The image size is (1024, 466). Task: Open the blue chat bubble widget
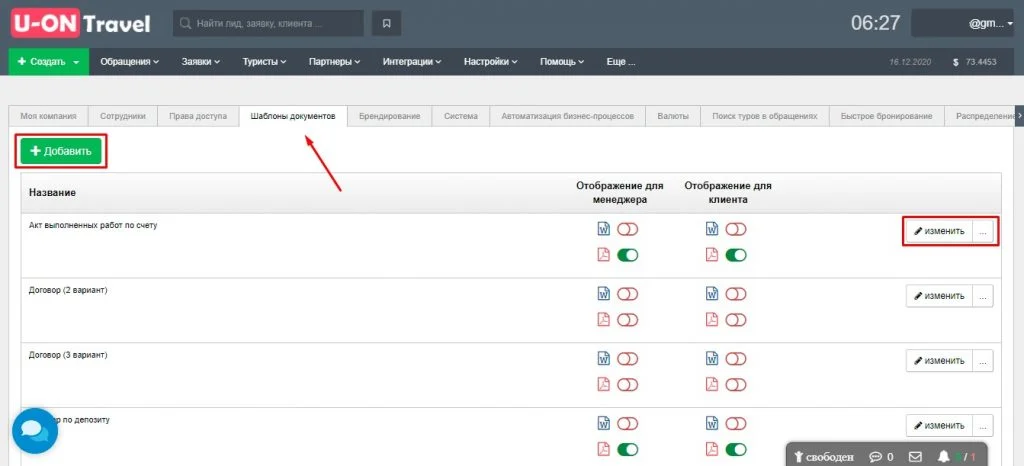click(35, 431)
